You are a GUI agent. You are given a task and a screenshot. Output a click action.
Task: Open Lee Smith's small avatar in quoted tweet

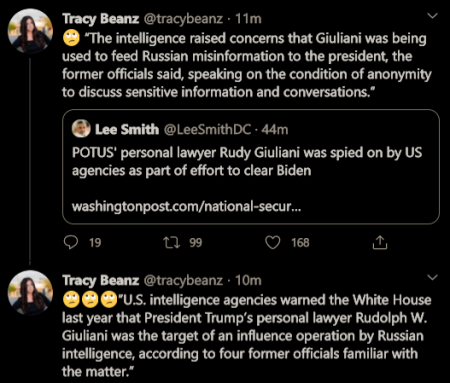point(81,129)
